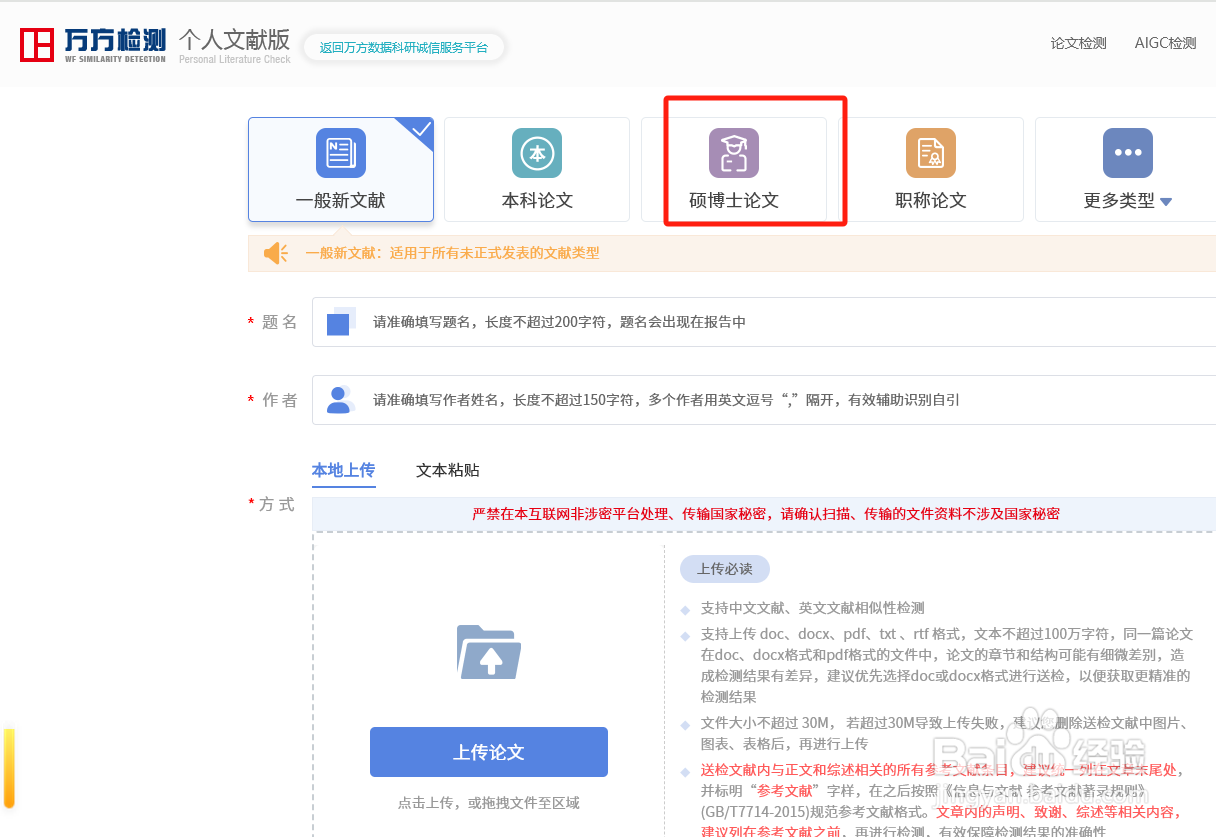The image size is (1216, 837).
Task: Click the author avatar icon beside 作者 field
Action: pyautogui.click(x=340, y=400)
